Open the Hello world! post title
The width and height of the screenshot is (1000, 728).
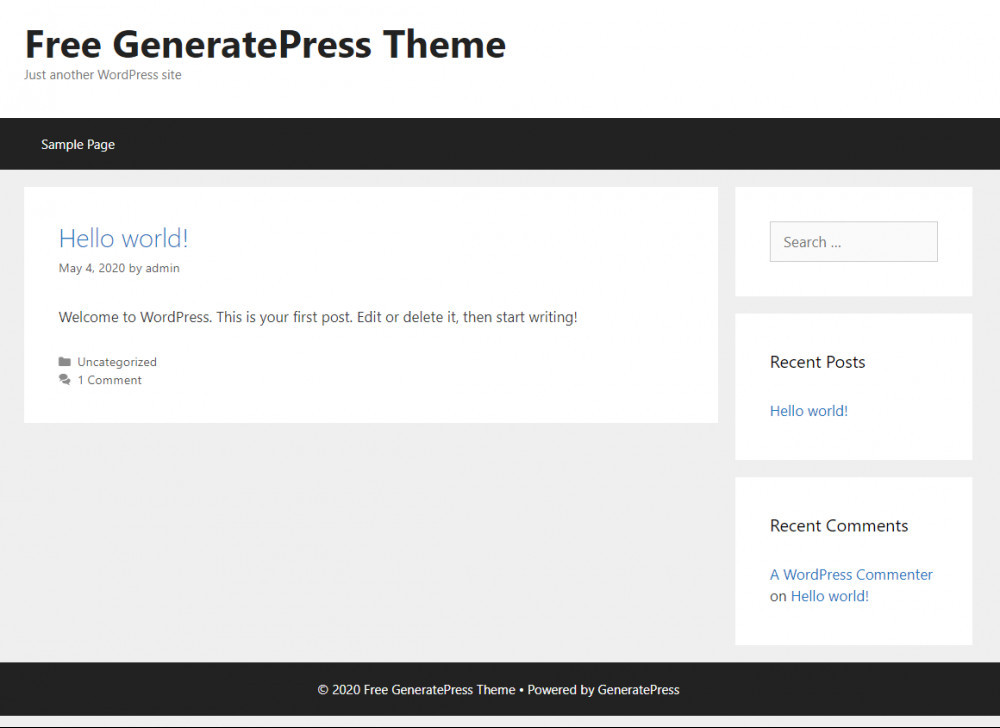123,238
